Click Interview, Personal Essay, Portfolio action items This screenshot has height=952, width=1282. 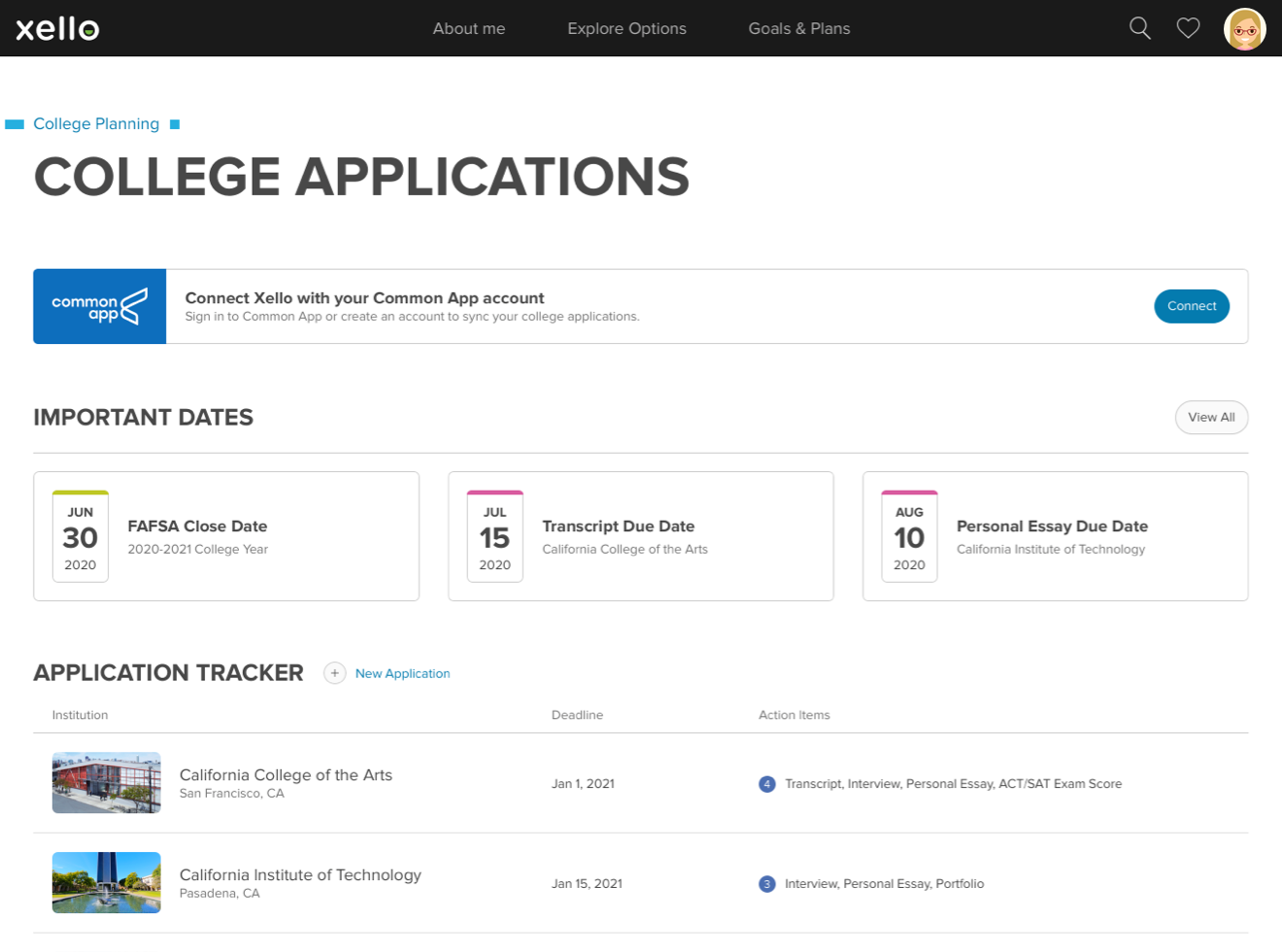click(x=884, y=884)
